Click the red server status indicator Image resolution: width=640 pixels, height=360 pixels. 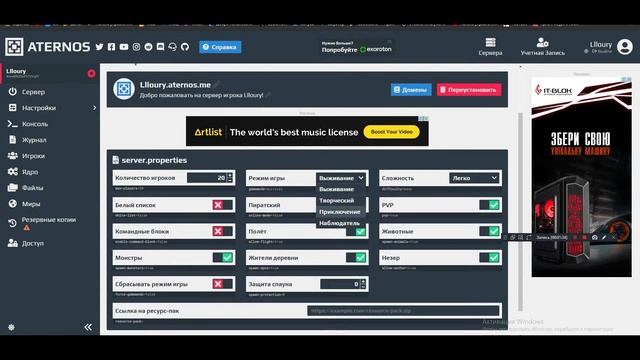(91, 73)
